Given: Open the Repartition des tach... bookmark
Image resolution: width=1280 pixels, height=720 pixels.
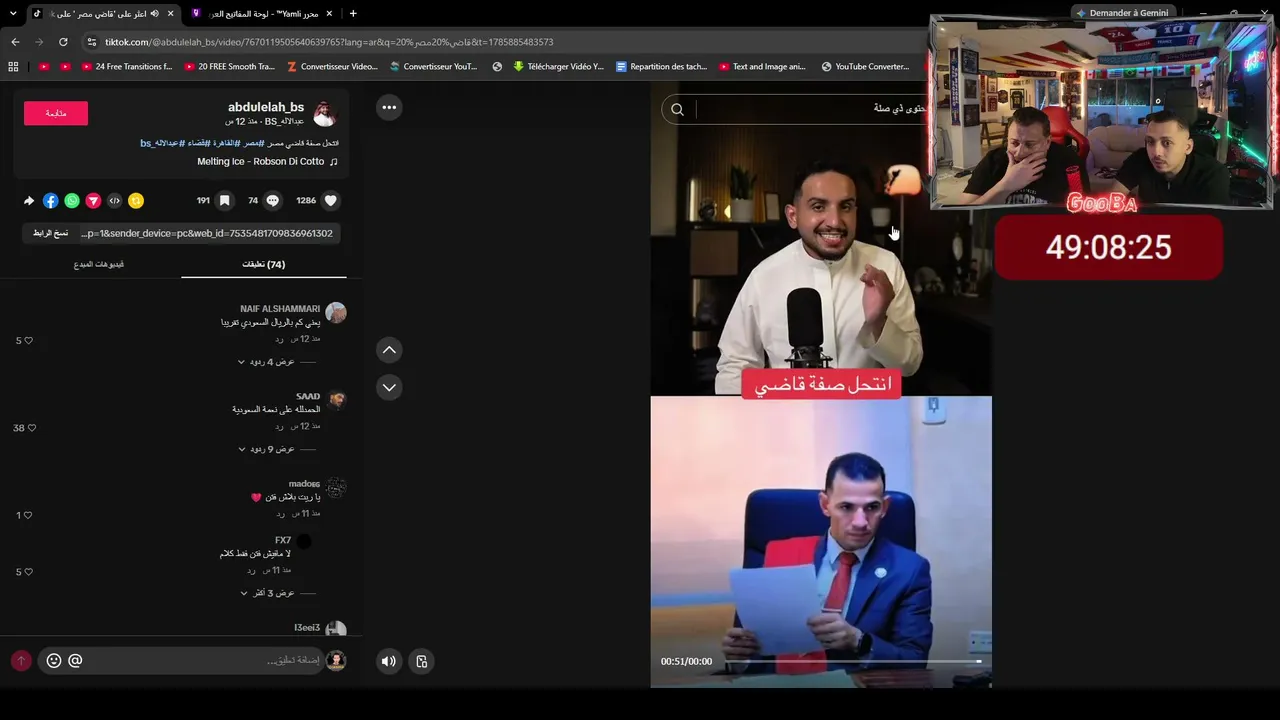Looking at the screenshot, I should [x=662, y=67].
